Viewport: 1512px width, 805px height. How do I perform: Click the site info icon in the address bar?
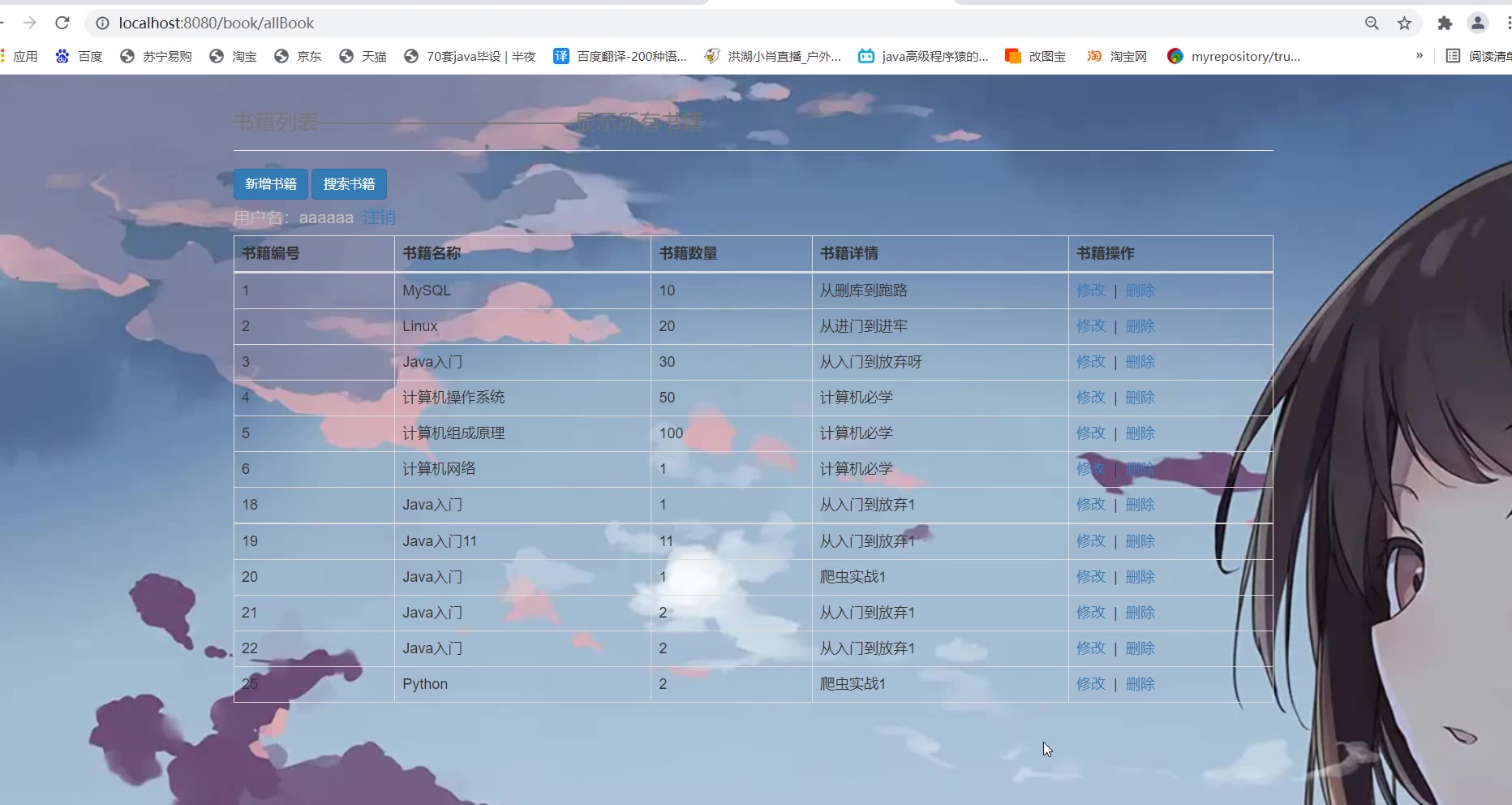point(103,23)
